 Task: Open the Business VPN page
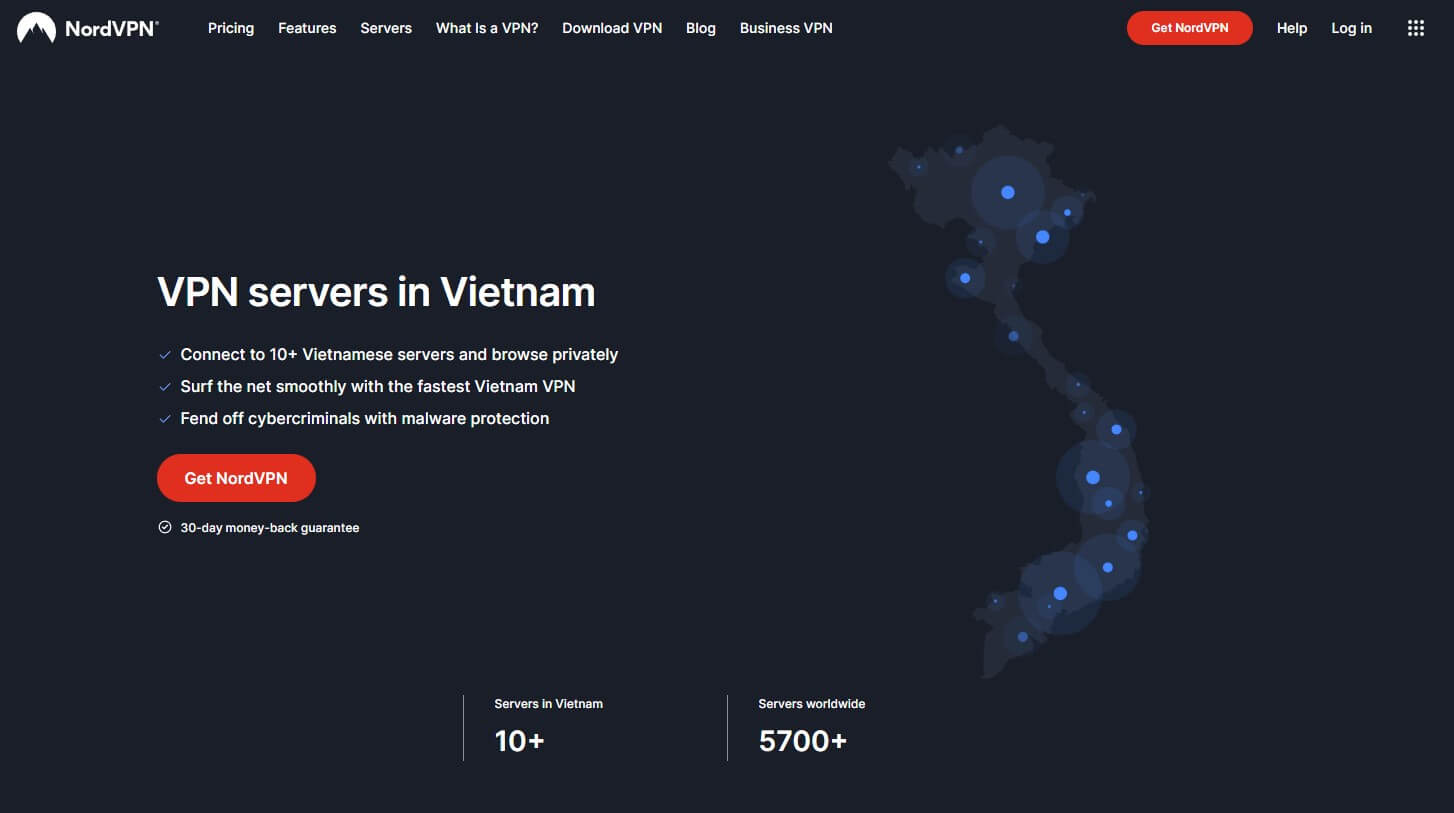[786, 28]
